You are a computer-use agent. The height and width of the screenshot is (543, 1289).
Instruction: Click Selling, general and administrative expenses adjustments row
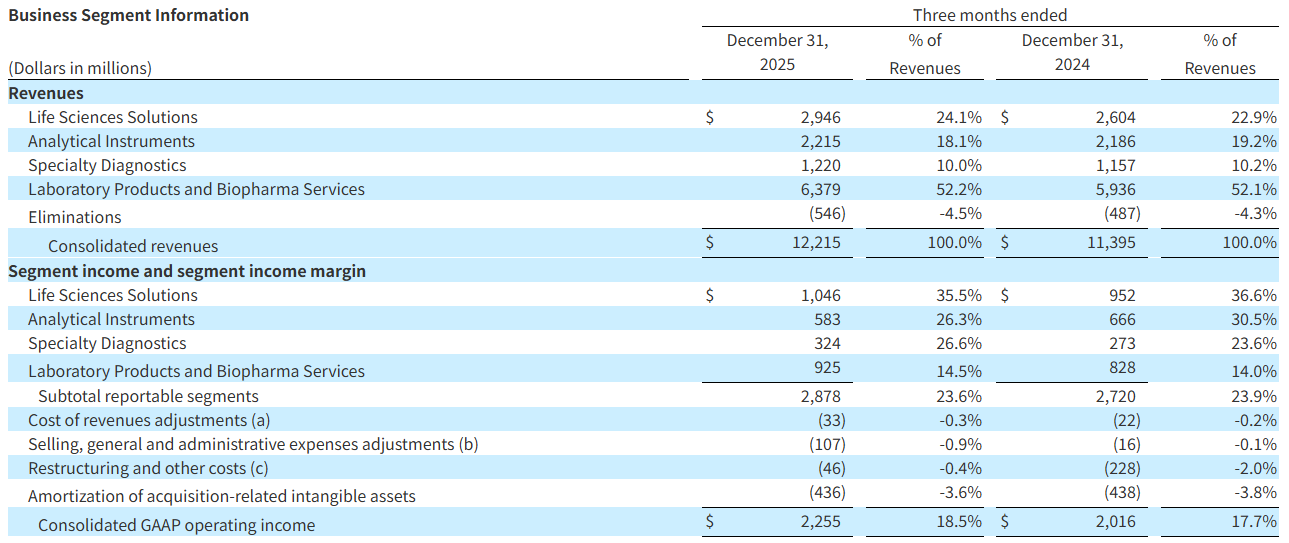coord(253,444)
